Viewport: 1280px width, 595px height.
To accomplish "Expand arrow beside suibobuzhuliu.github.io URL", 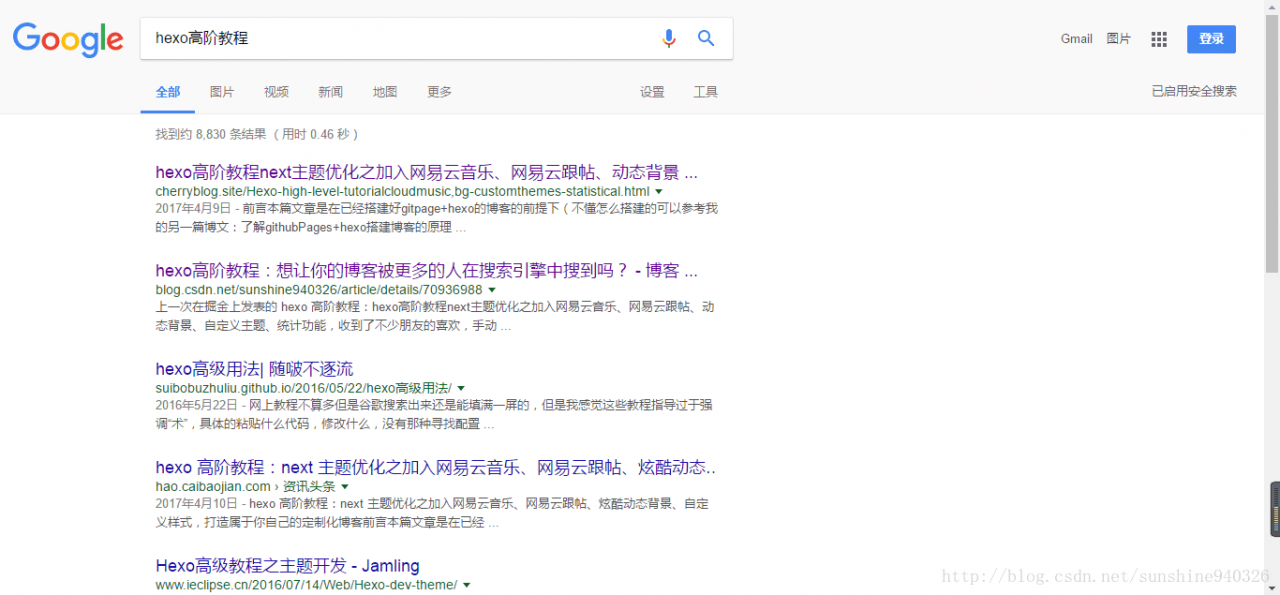I will [461, 388].
